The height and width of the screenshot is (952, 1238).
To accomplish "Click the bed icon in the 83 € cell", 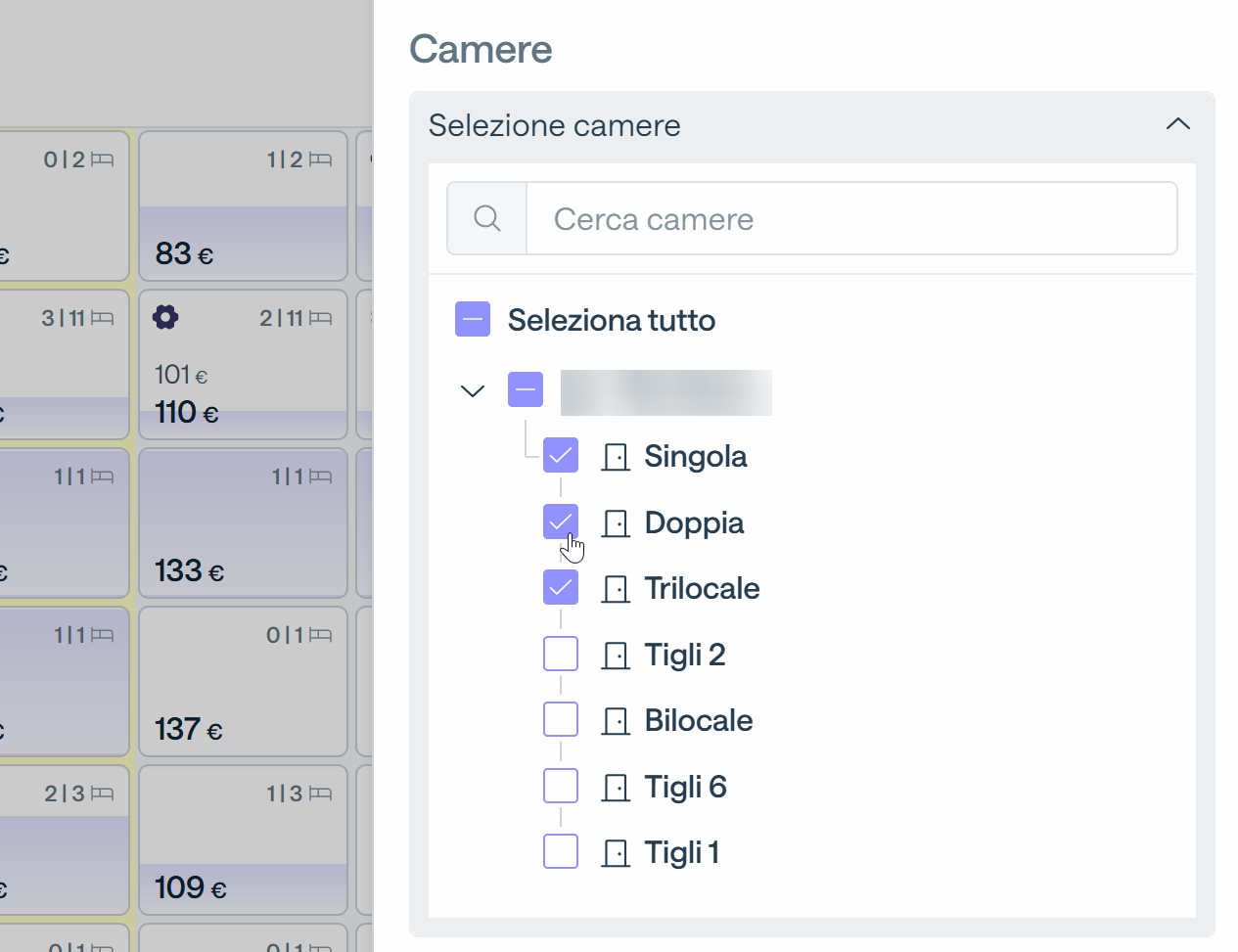I will 321,159.
